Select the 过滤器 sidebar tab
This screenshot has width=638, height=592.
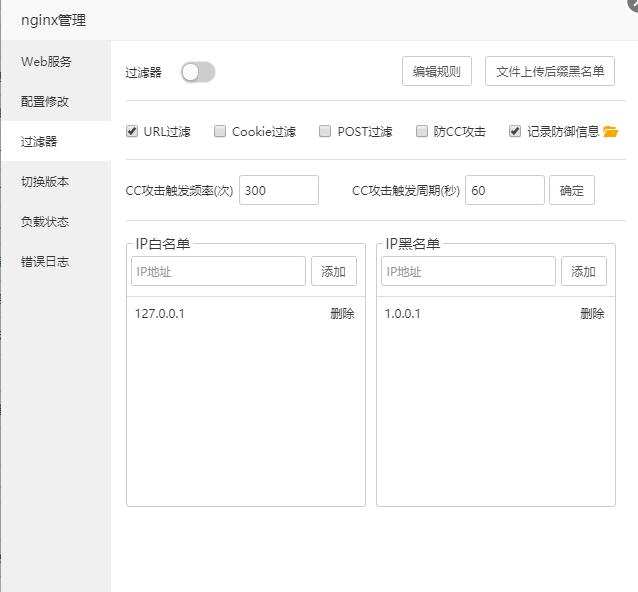[x=56, y=141]
